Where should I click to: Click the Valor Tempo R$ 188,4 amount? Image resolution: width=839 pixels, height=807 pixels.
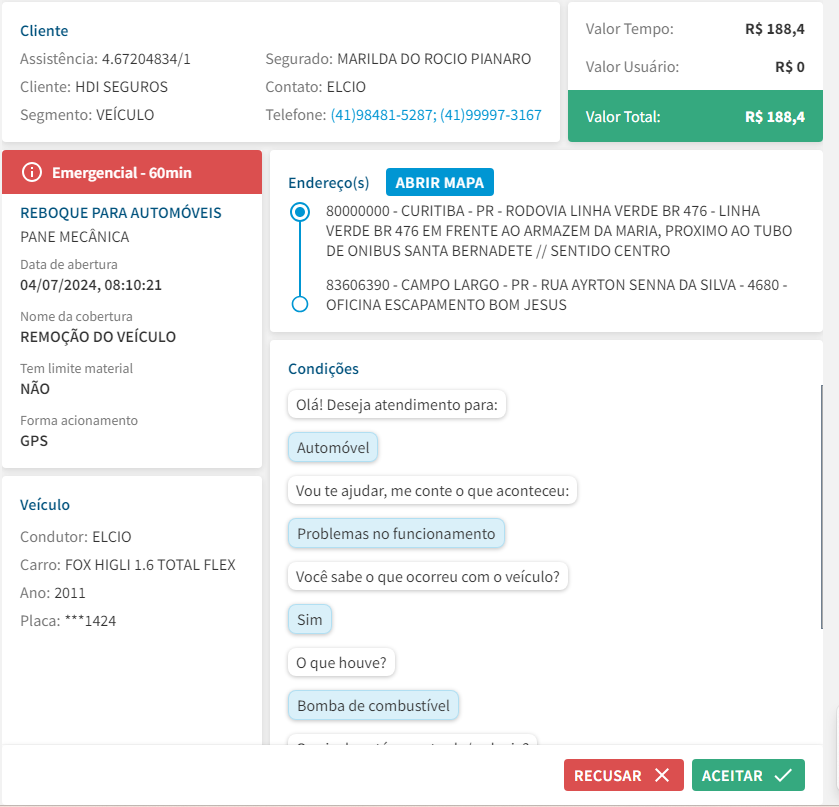(774, 29)
